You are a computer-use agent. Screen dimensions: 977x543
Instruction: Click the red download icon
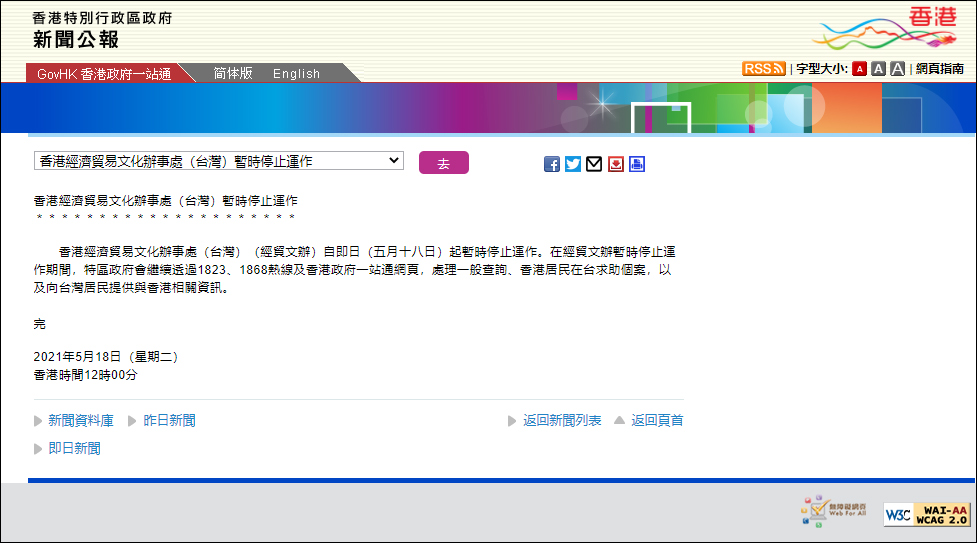pyautogui.click(x=616, y=164)
